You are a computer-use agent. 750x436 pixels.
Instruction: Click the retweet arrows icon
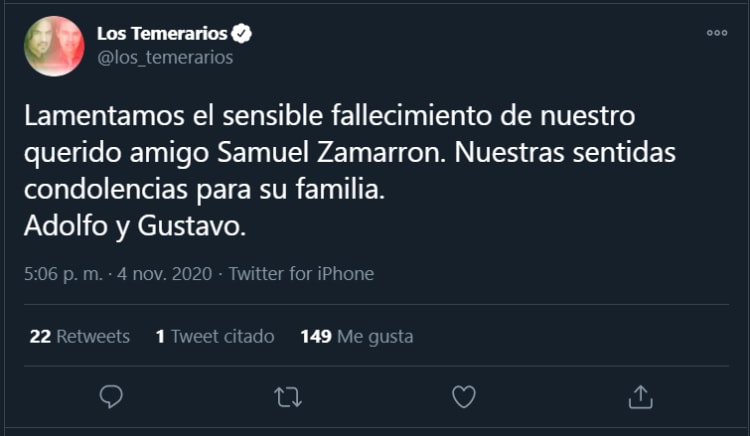click(288, 397)
